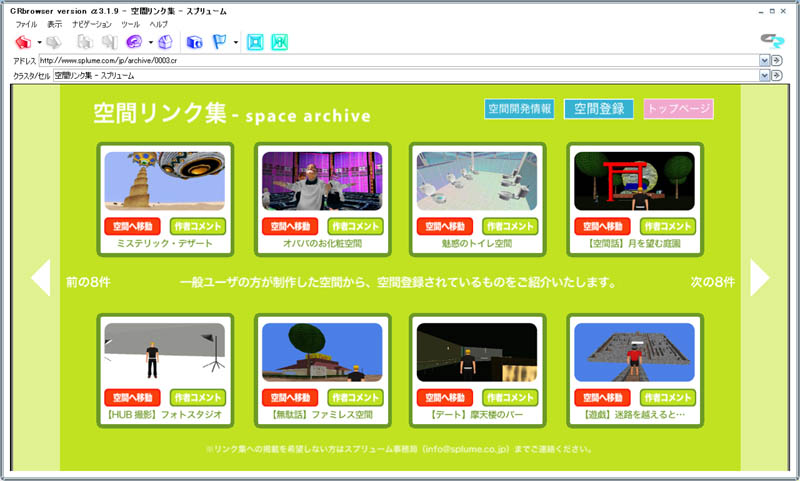
Task: Click the 空間リンク集 space archive heading
Action: 232,113
